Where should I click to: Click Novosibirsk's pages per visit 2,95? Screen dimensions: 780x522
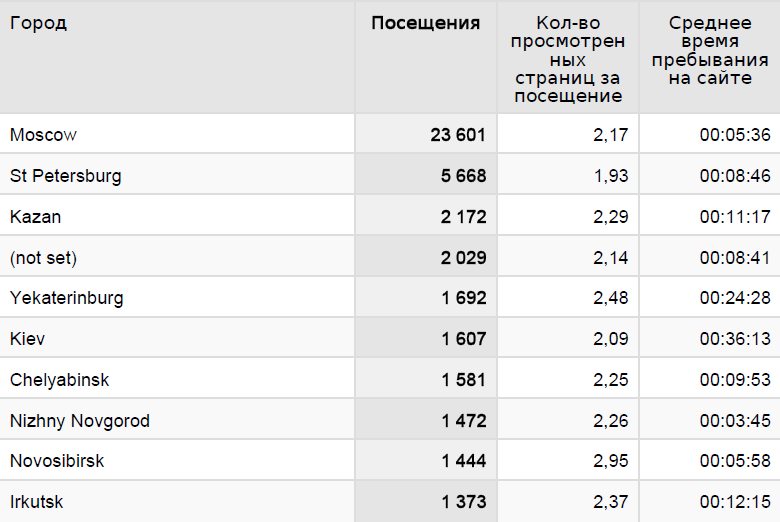(610, 461)
